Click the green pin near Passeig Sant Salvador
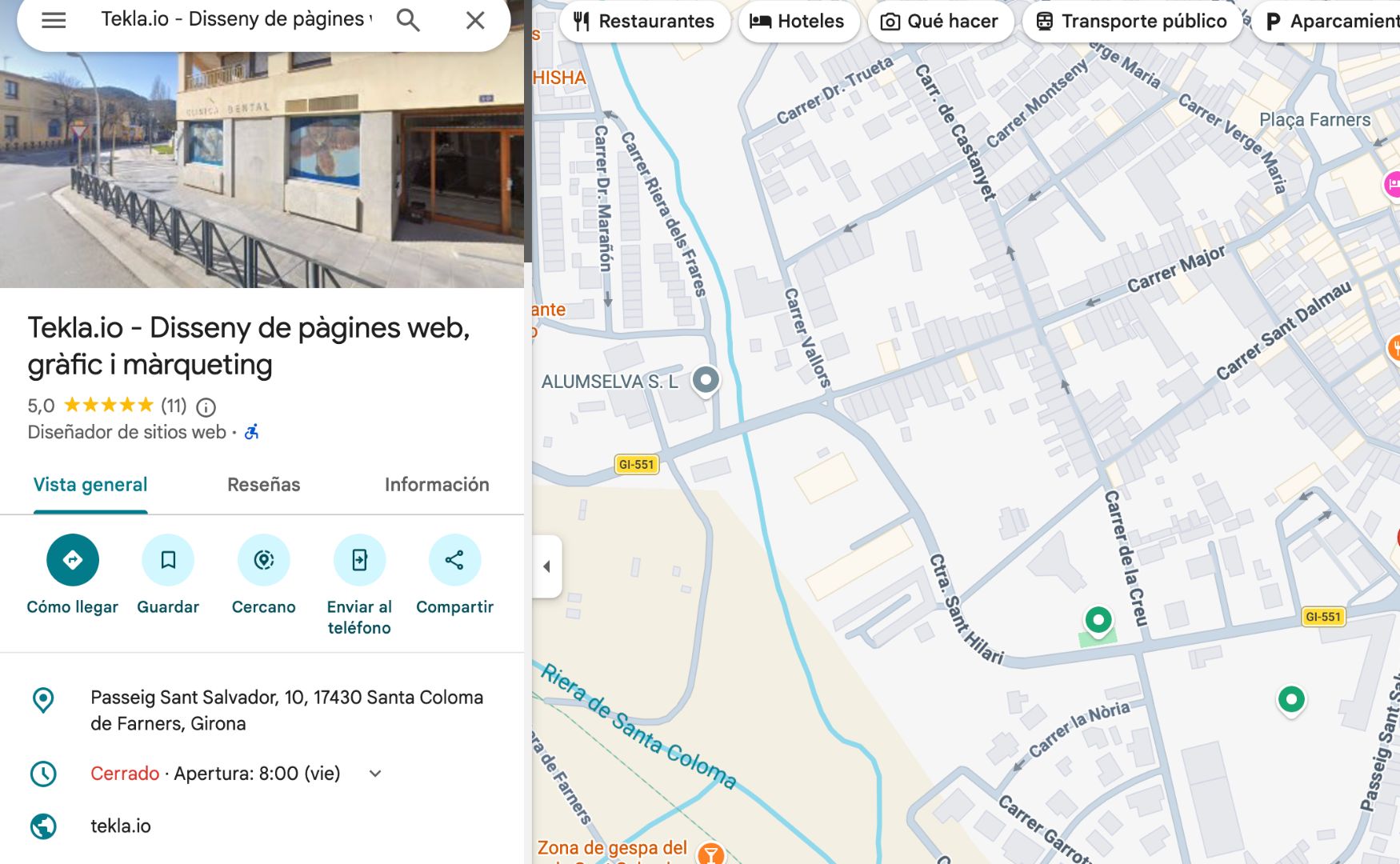 [x=1291, y=700]
